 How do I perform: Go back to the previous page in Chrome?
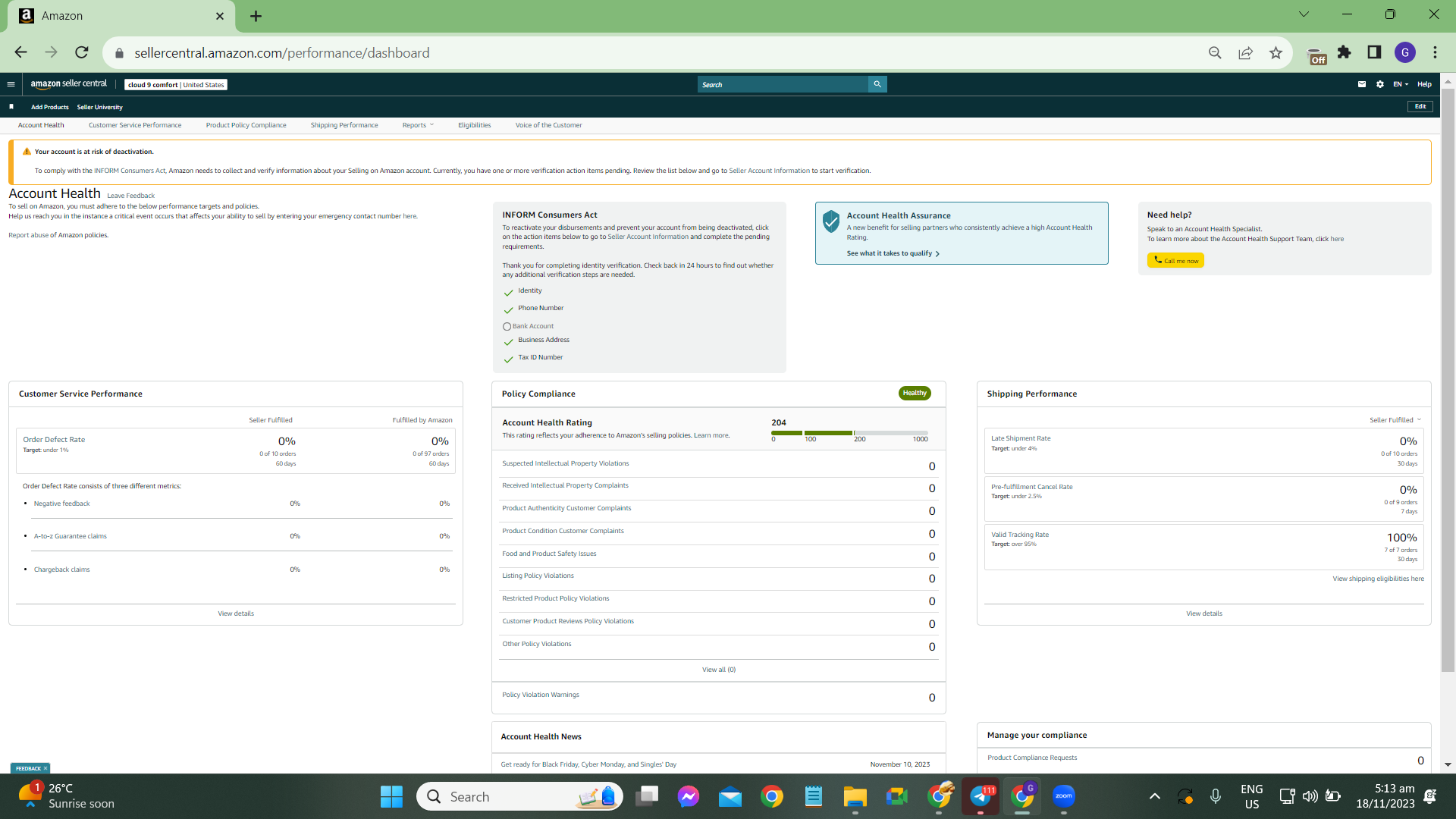point(20,52)
